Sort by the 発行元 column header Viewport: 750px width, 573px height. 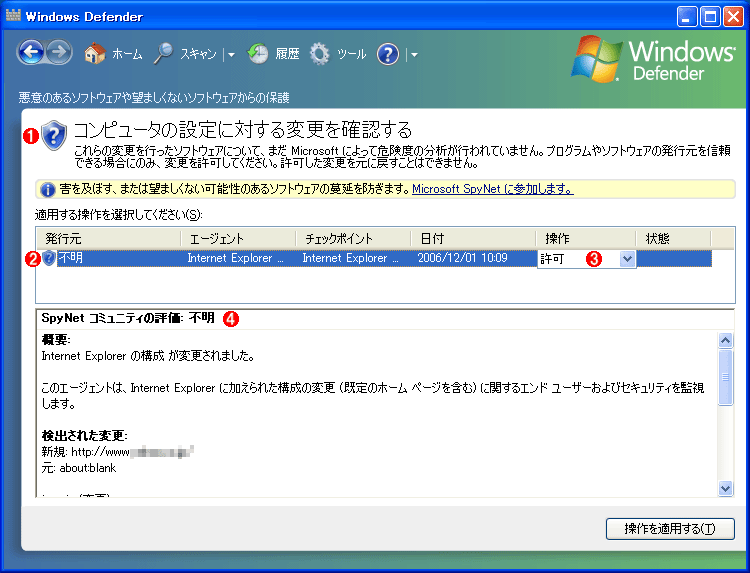click(109, 238)
